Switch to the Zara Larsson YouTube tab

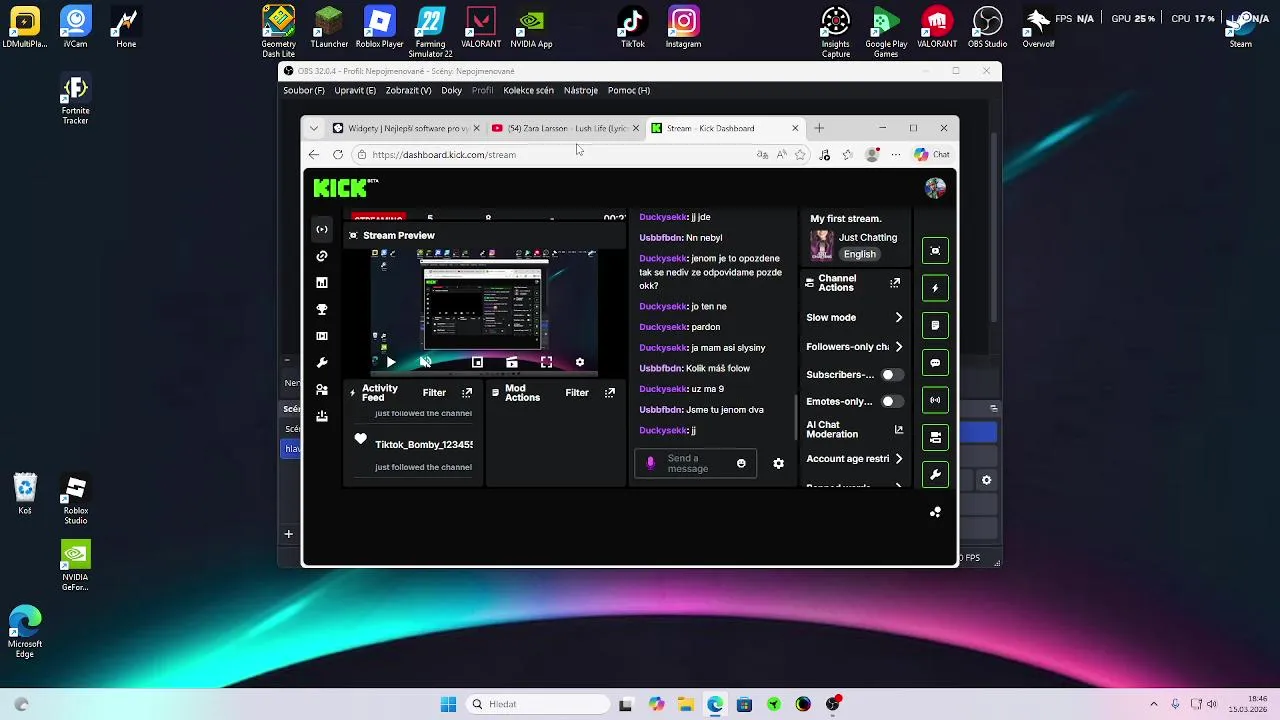pos(566,128)
